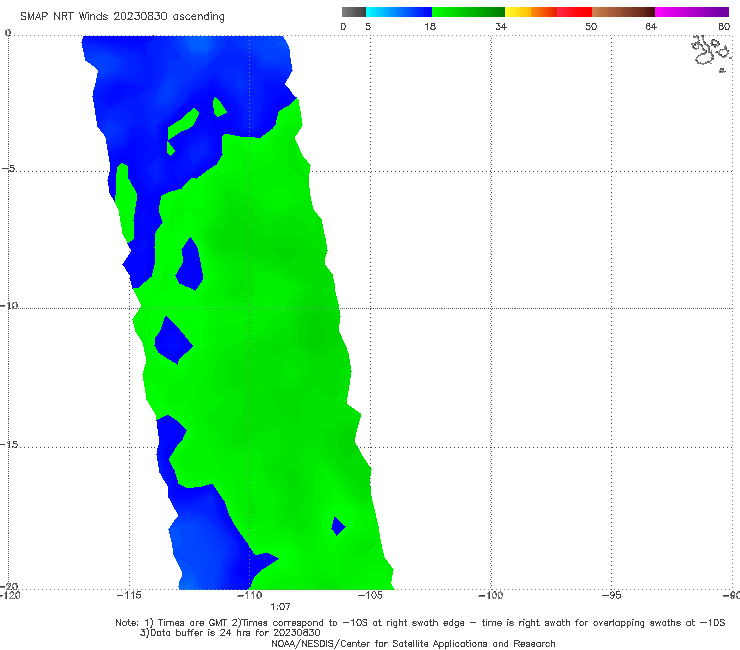The width and height of the screenshot is (740, 650).
Task: Click the 'NOAA/NESDIS/Center for Satellite Applications and Research' credit
Action: coord(413,644)
